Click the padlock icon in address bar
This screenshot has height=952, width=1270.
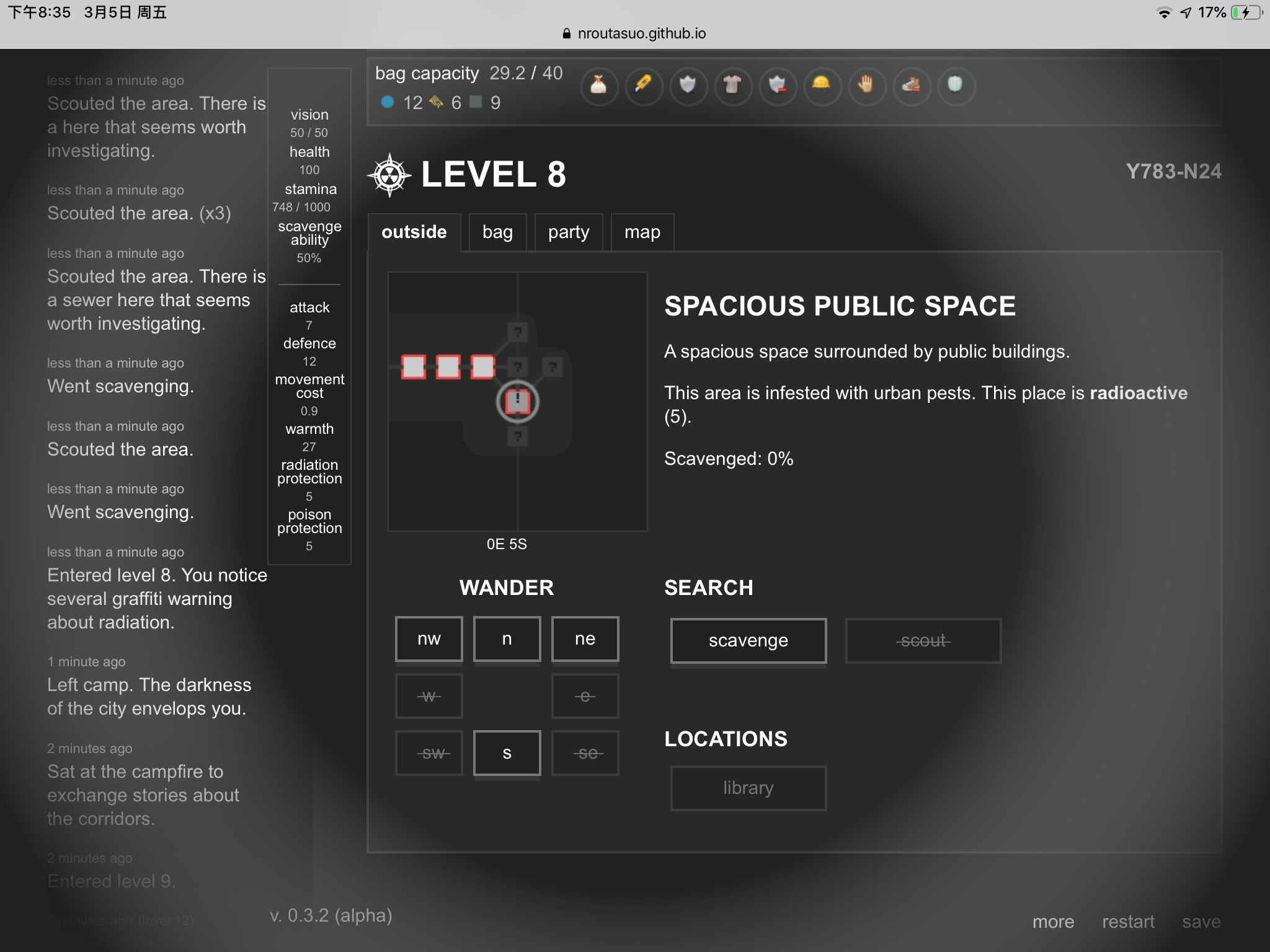click(566, 33)
